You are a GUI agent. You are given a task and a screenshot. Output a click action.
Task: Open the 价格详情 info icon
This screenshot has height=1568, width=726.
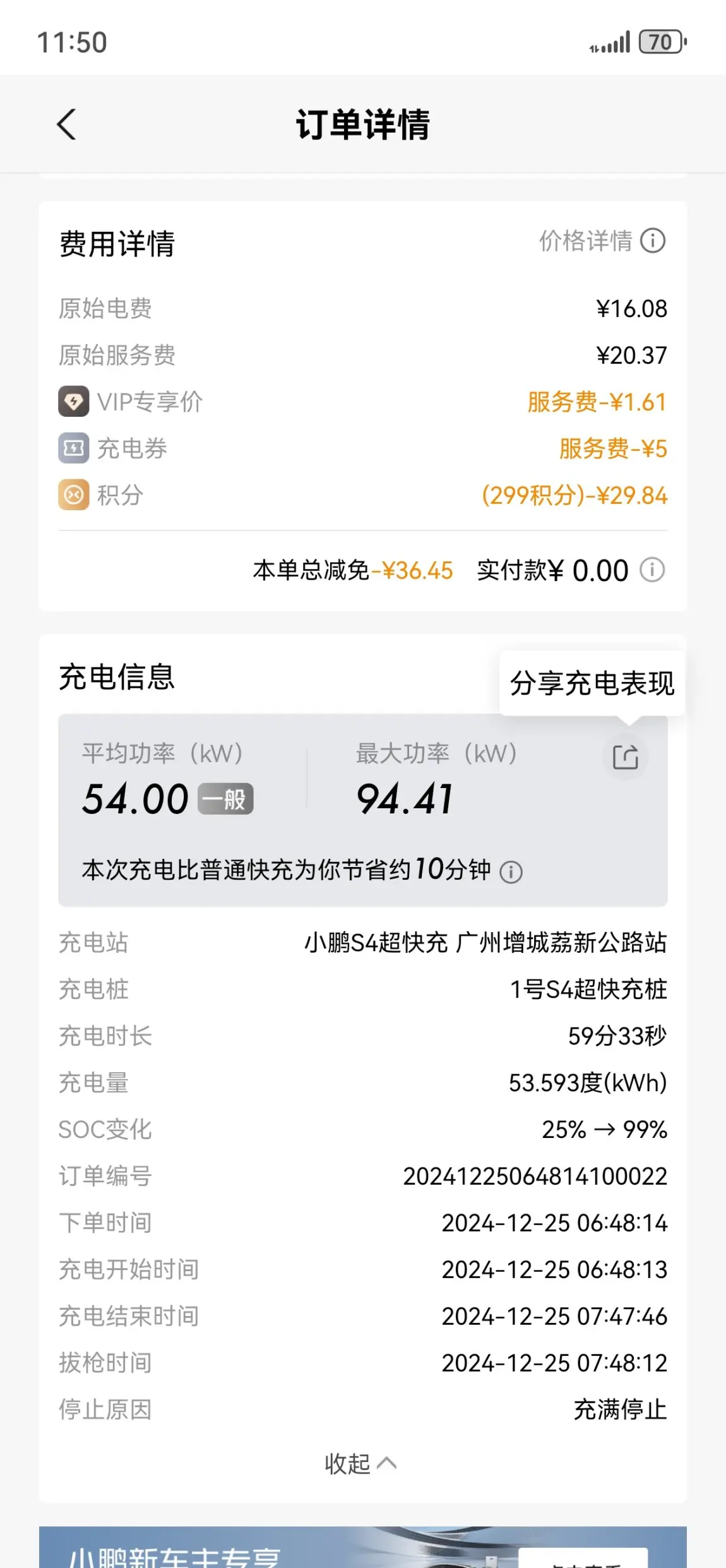click(653, 241)
